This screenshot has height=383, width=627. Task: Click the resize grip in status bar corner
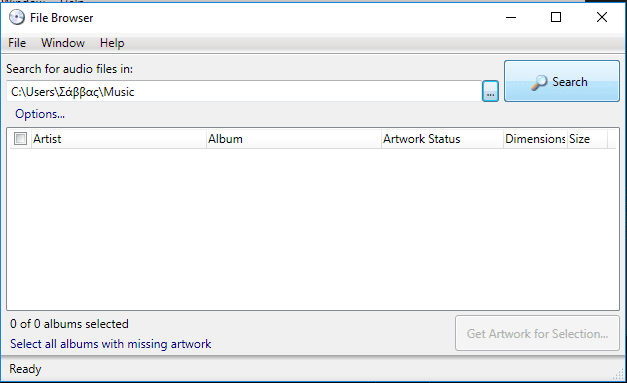[619, 374]
